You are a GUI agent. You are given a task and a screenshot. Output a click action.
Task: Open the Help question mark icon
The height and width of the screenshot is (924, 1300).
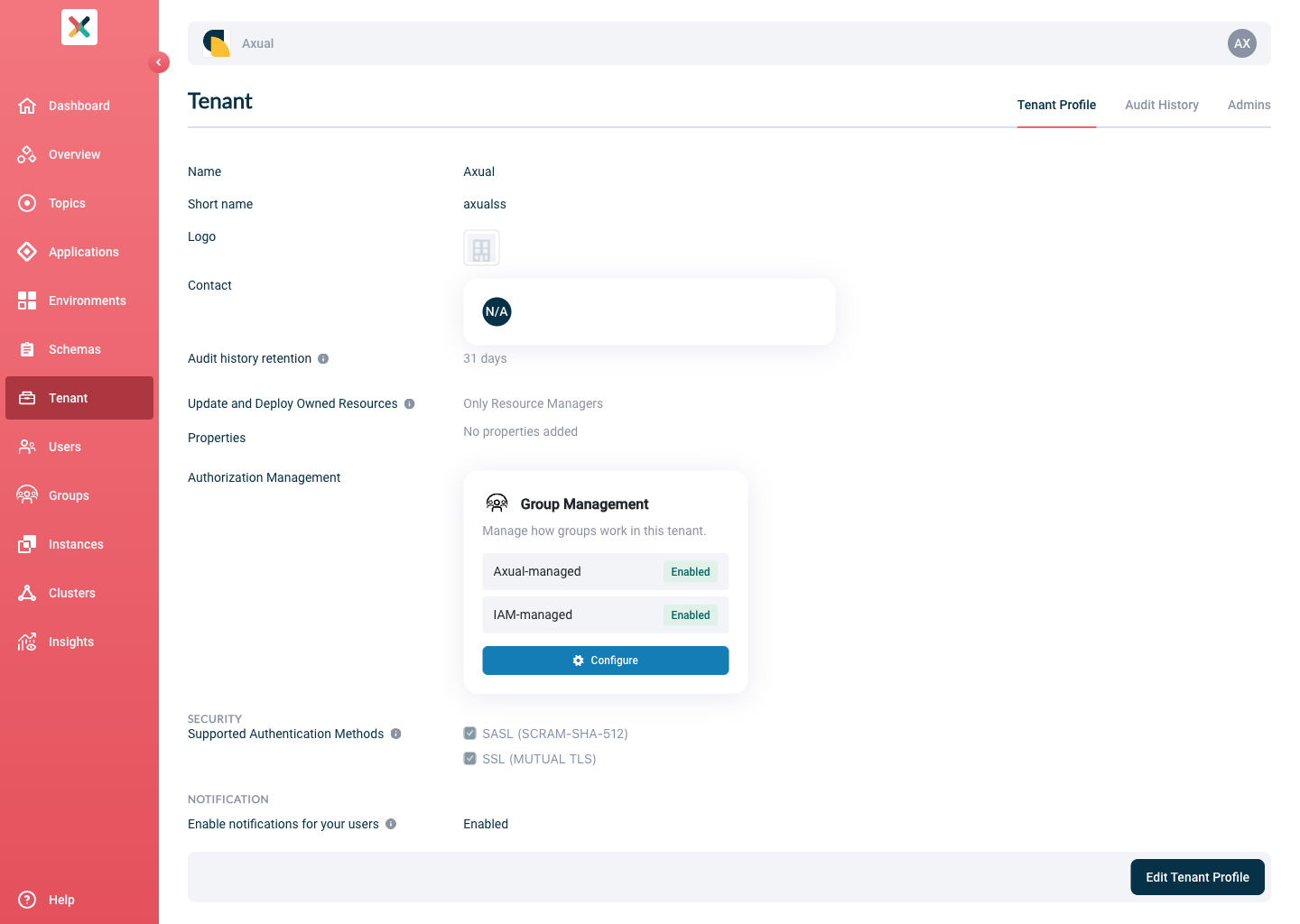tap(27, 900)
